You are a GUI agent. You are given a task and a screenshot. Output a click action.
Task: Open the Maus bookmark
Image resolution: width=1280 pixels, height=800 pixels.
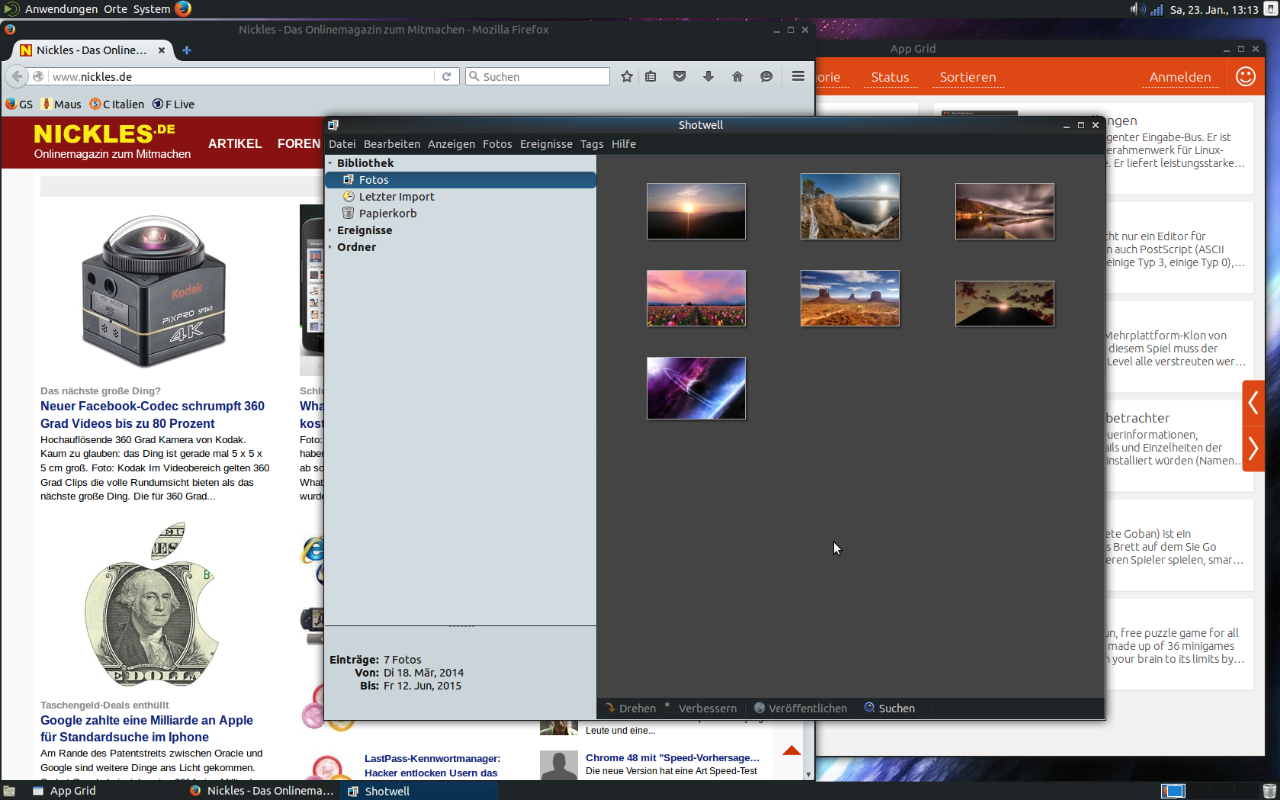(61, 104)
